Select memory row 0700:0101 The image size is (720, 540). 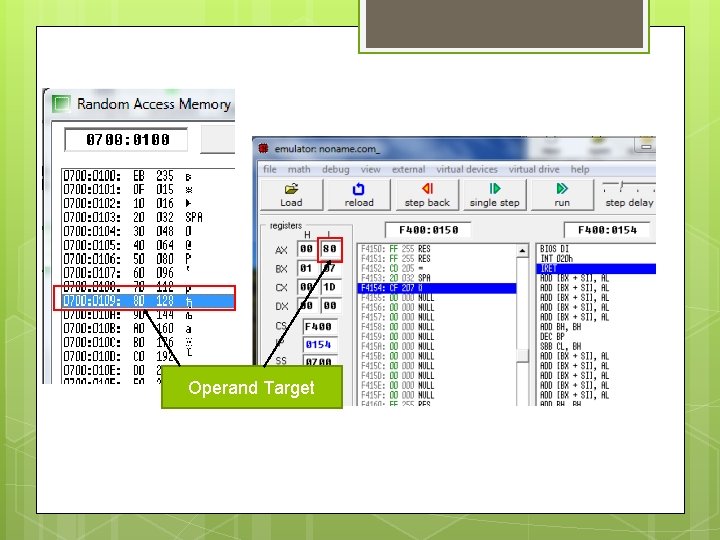point(148,190)
